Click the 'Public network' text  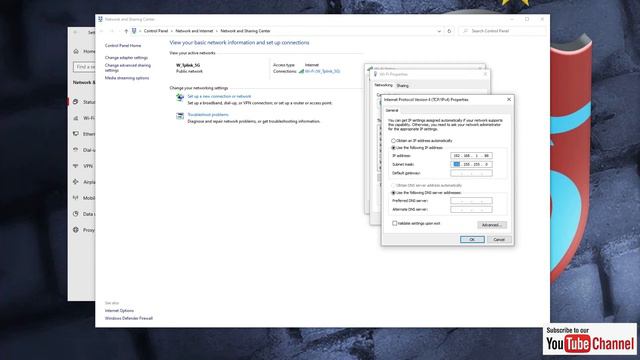tap(189, 71)
